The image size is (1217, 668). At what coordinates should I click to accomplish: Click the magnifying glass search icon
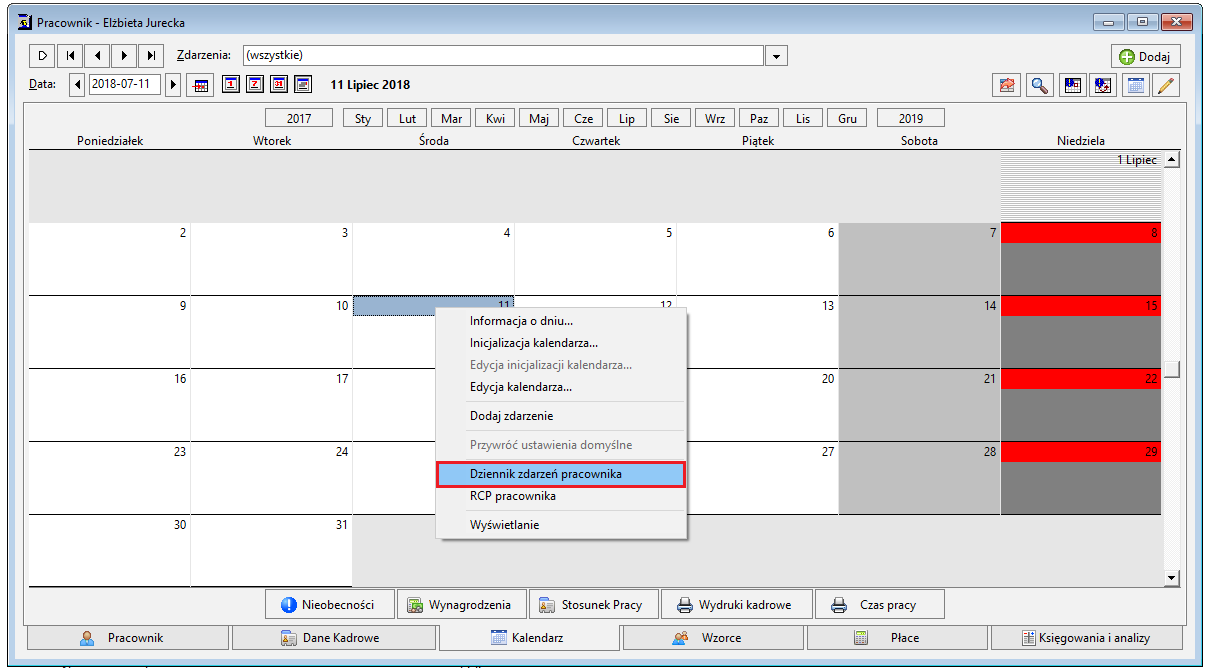1041,85
